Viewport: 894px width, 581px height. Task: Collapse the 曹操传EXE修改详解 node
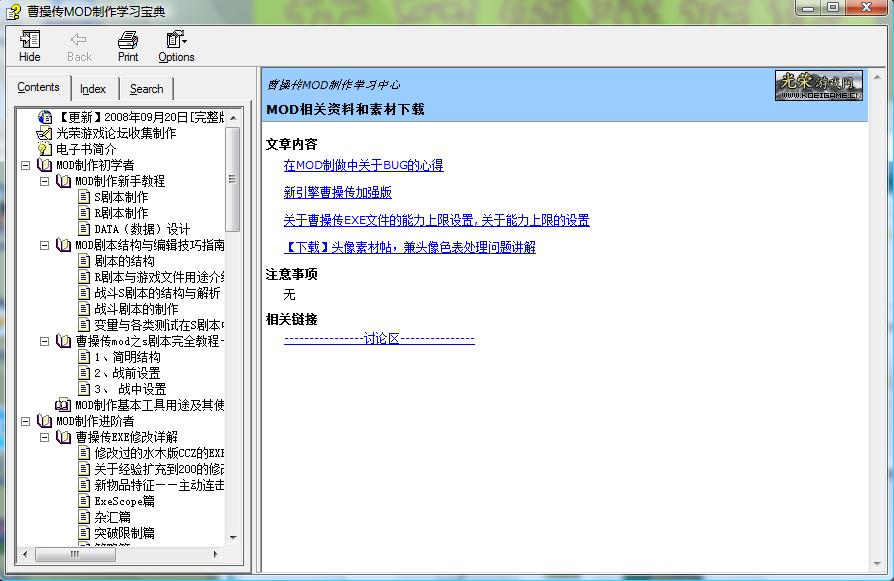click(44, 437)
